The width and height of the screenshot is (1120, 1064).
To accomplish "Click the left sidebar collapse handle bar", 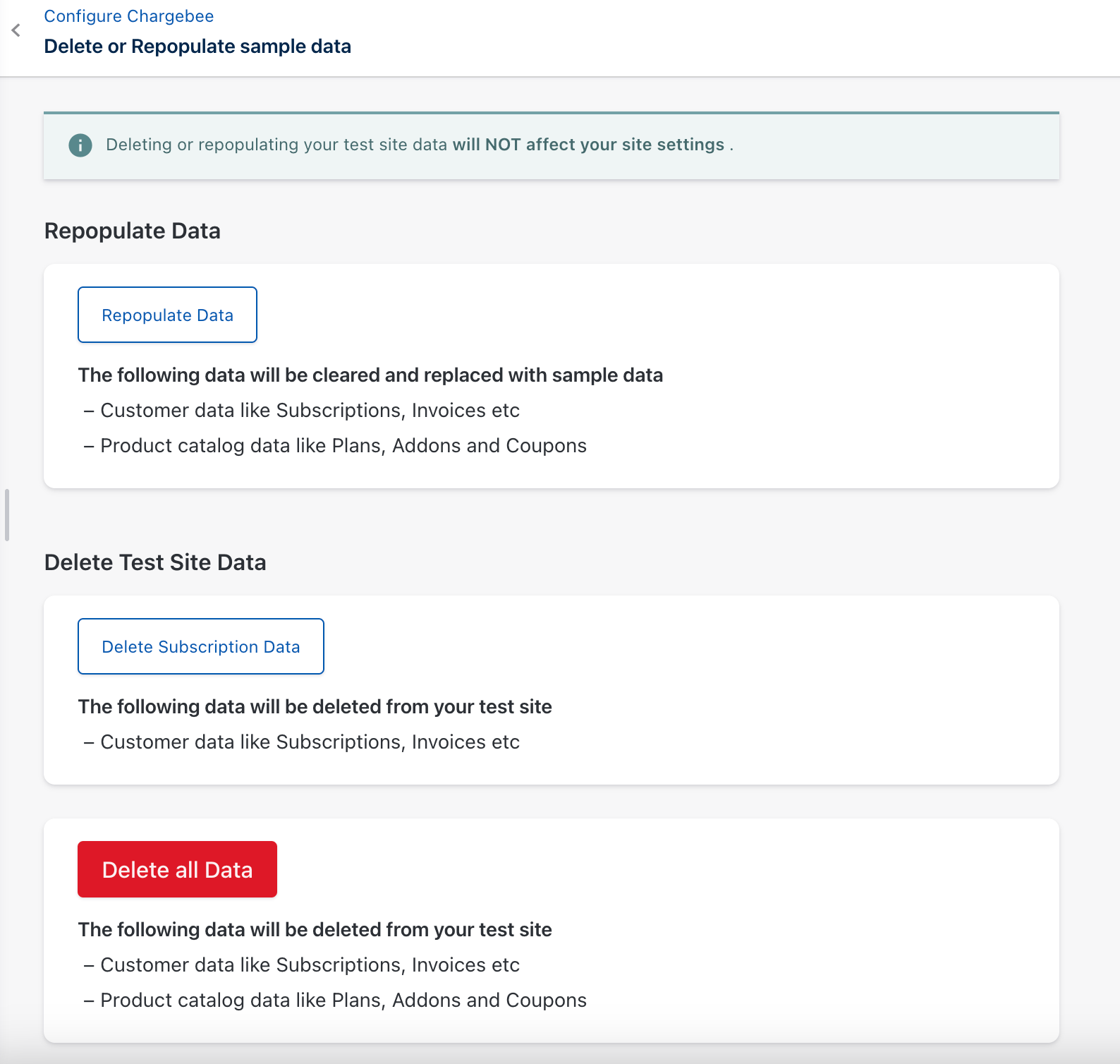I will click(7, 514).
